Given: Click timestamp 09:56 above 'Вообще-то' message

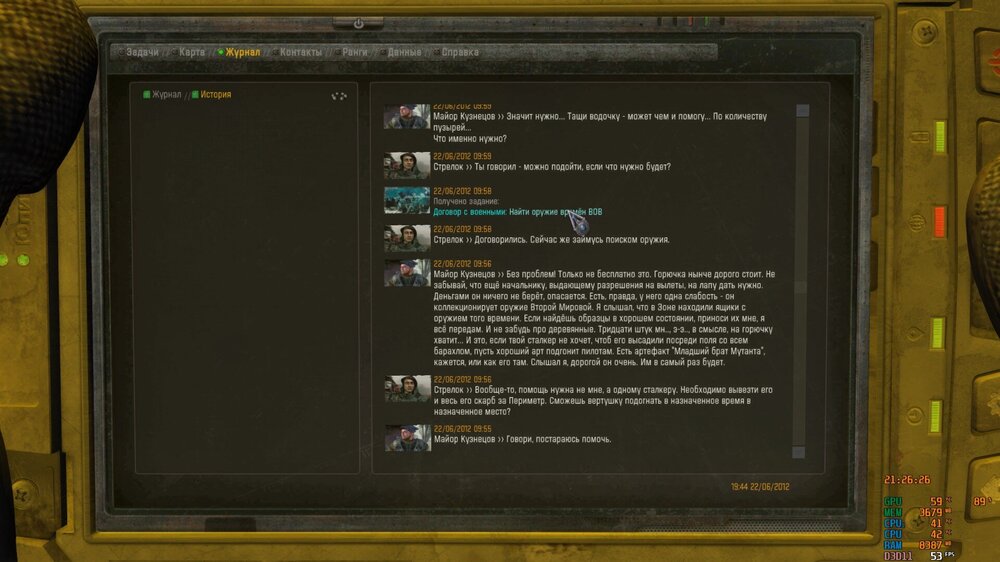Looking at the screenshot, I should pyautogui.click(x=462, y=380).
